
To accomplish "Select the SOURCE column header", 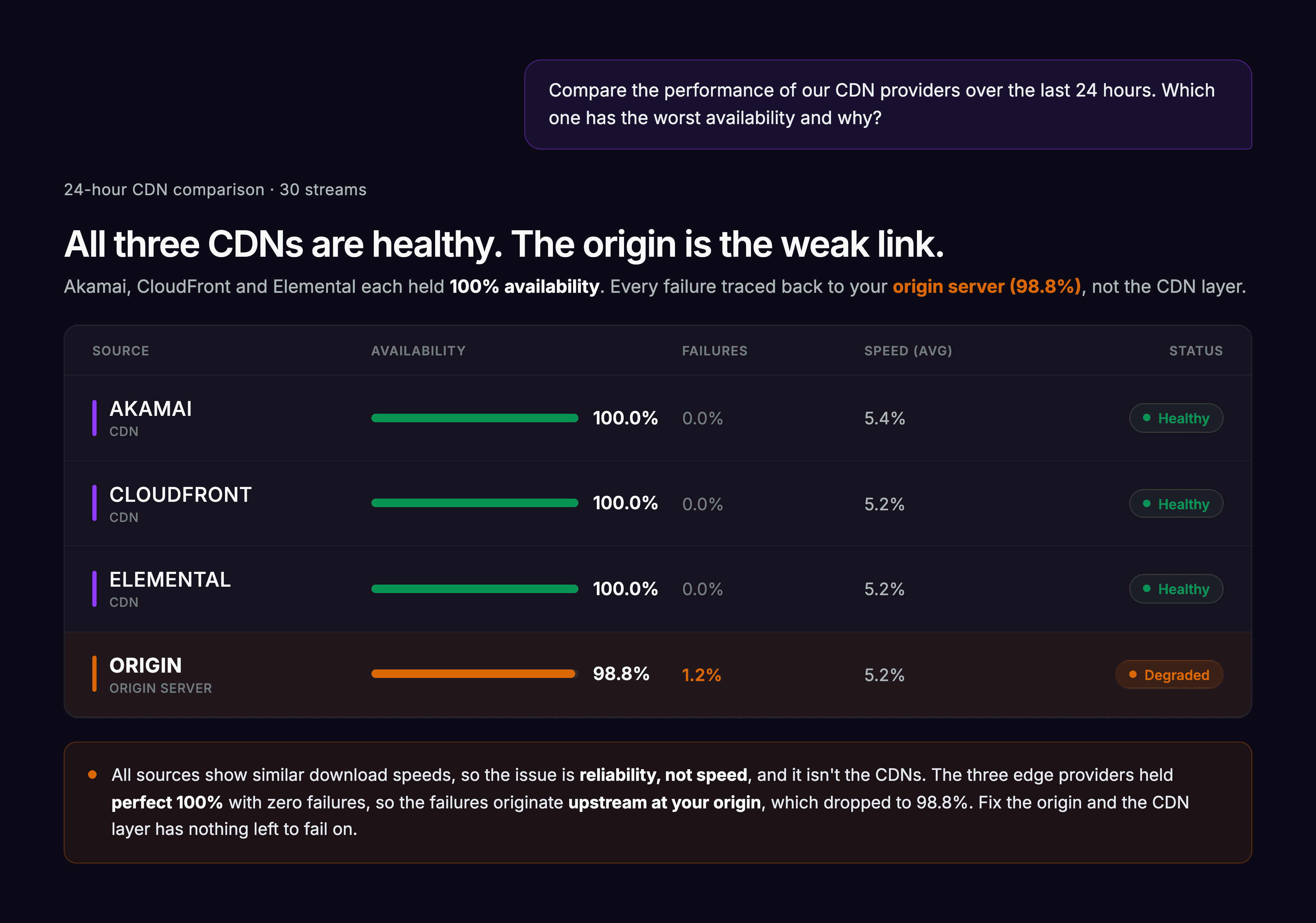I will tap(121, 351).
